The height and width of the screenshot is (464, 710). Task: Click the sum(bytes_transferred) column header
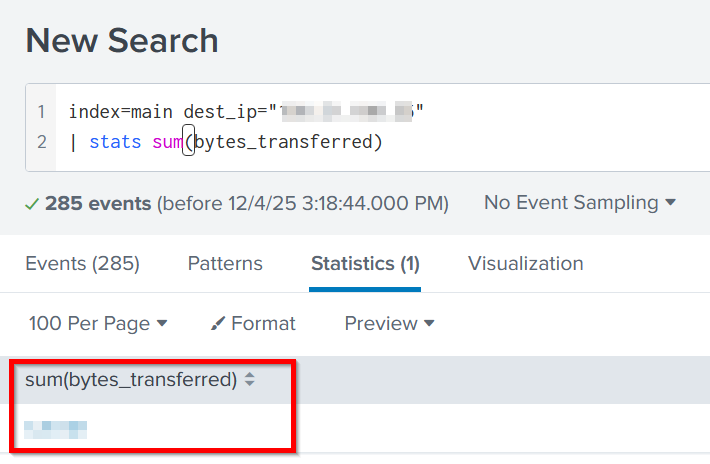(130, 380)
